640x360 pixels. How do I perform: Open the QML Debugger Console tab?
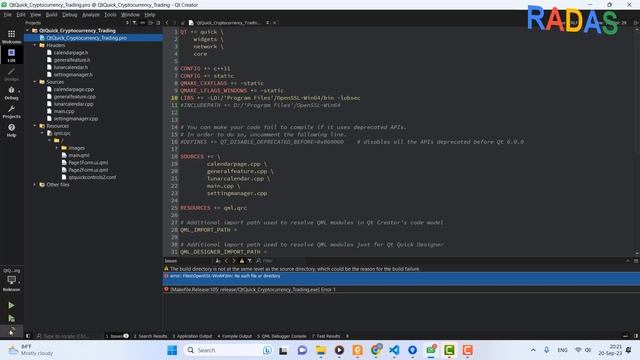[282, 336]
